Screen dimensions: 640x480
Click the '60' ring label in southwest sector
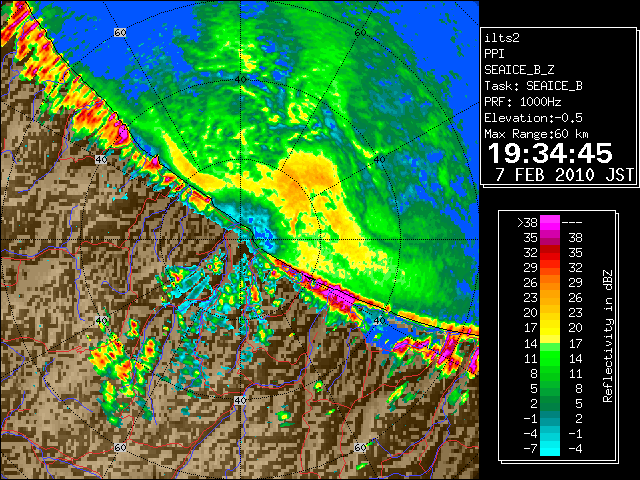point(120,447)
